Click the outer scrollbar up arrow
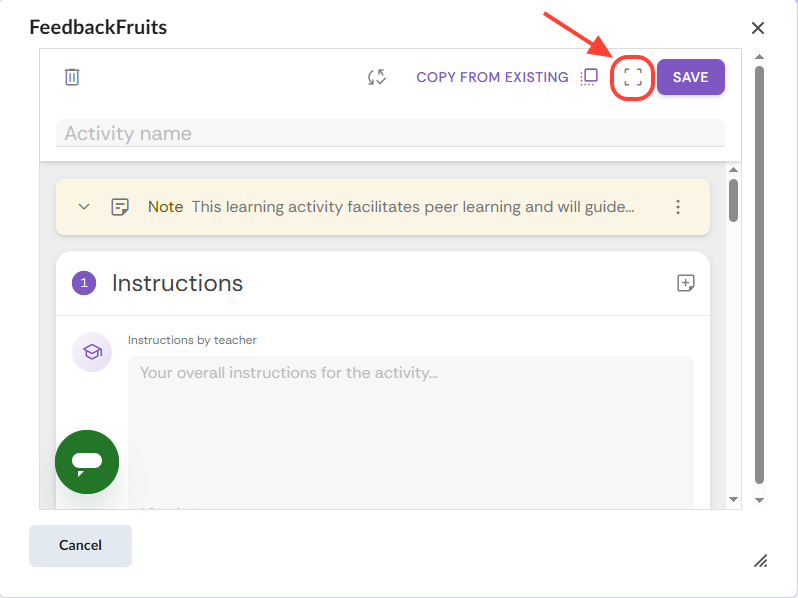The width and height of the screenshot is (798, 598). (x=759, y=57)
